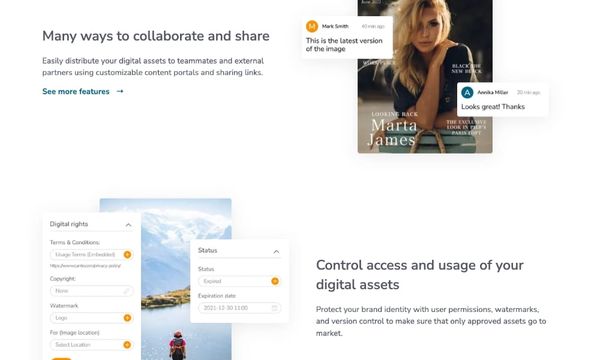600x360 pixels.
Task: Click the 'Annika Miller' name text
Action: coord(492,93)
